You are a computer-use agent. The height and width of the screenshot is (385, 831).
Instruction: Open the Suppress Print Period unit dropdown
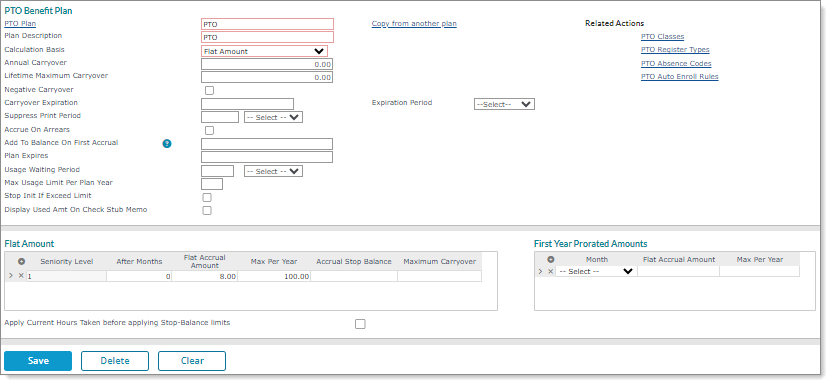[273, 118]
